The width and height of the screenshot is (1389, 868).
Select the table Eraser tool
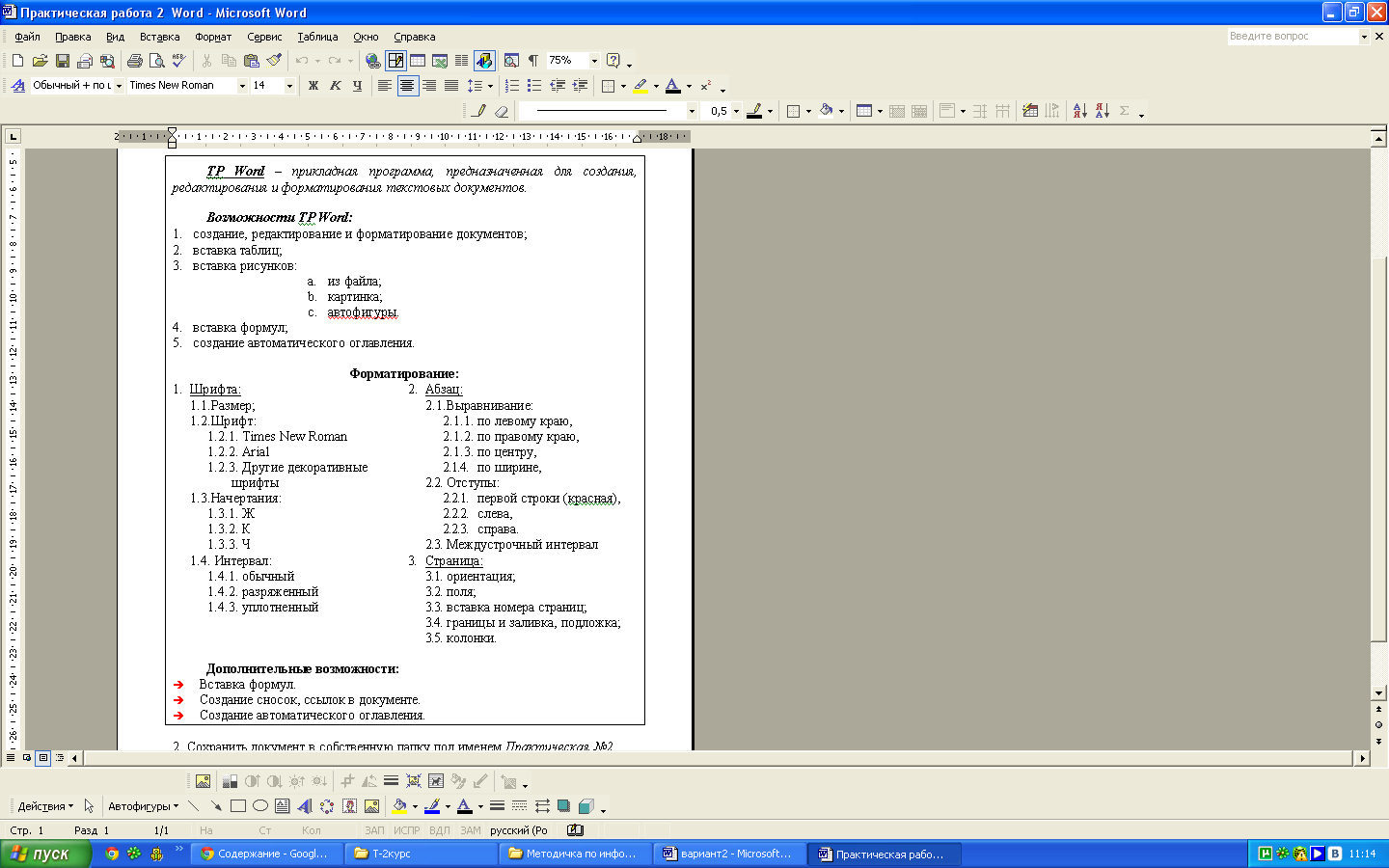pos(501,111)
